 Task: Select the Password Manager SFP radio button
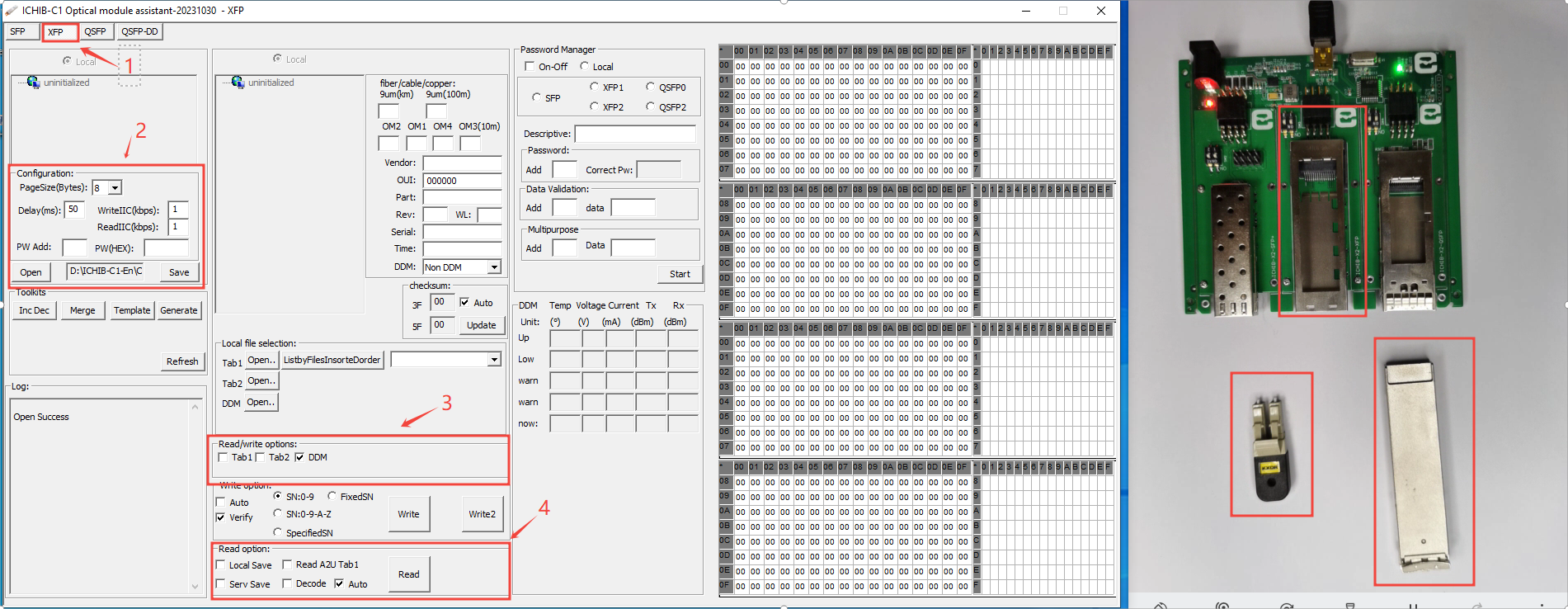click(x=536, y=97)
